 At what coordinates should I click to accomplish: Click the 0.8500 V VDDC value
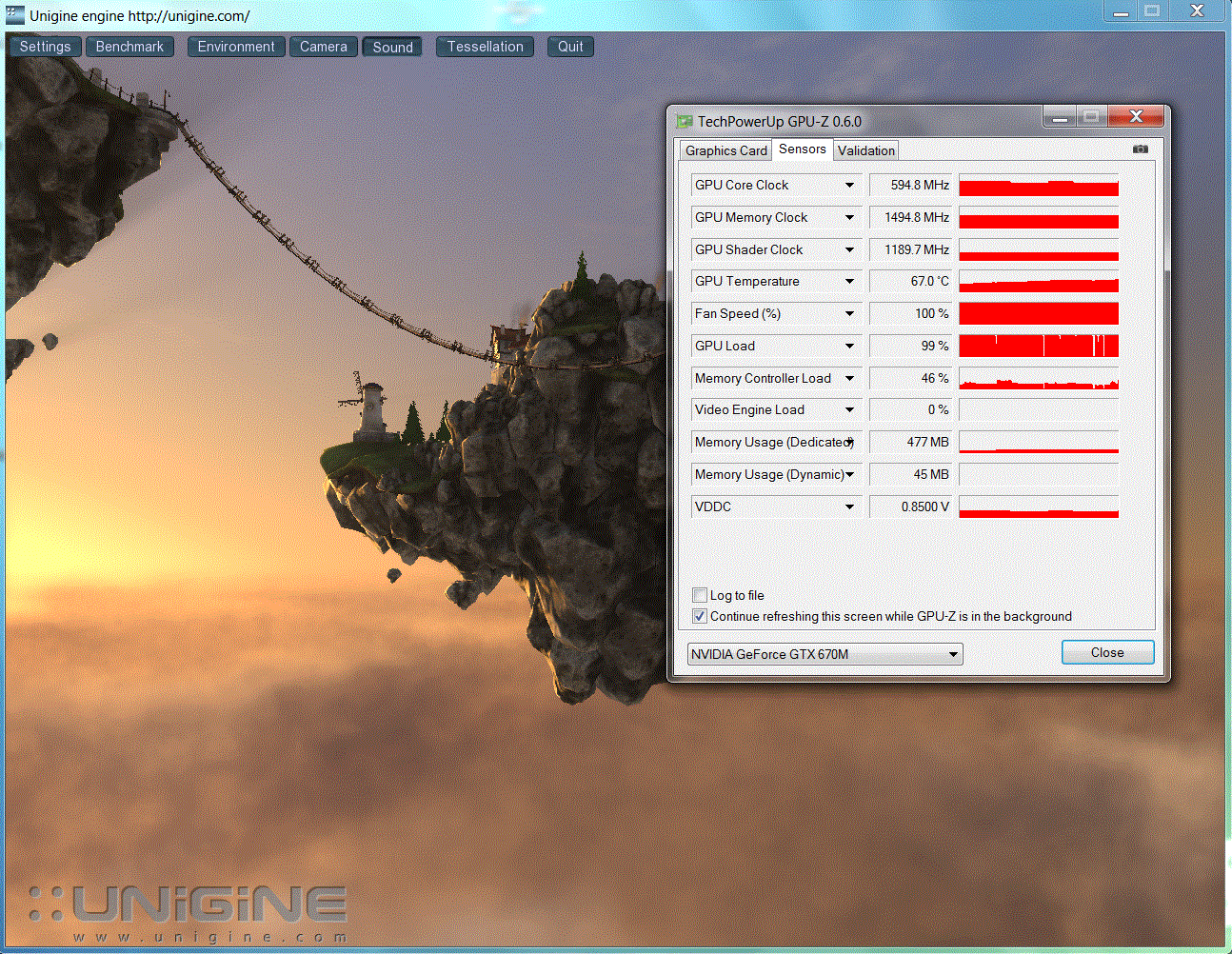click(x=911, y=507)
